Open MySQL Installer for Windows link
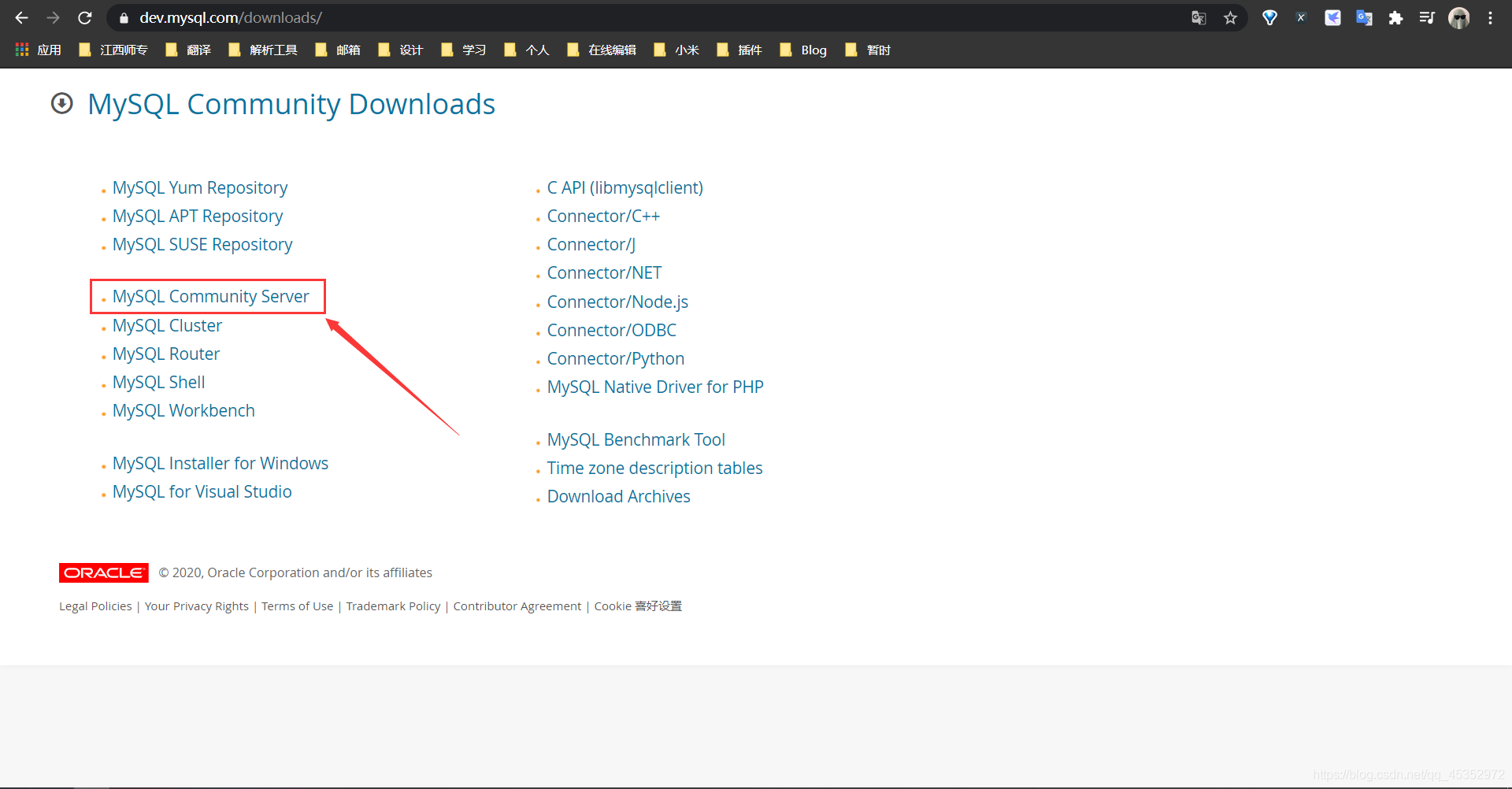Screen dimensions: 1512x789 pyautogui.click(x=220, y=463)
